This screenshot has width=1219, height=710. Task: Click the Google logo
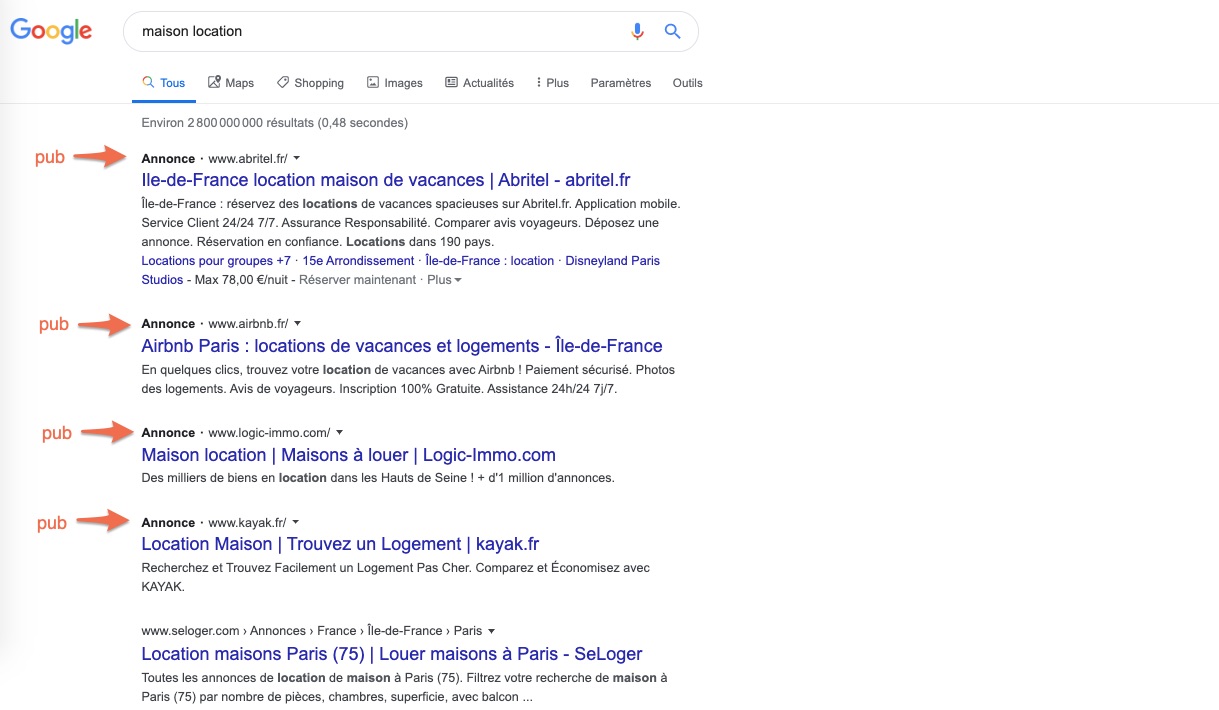[51, 31]
